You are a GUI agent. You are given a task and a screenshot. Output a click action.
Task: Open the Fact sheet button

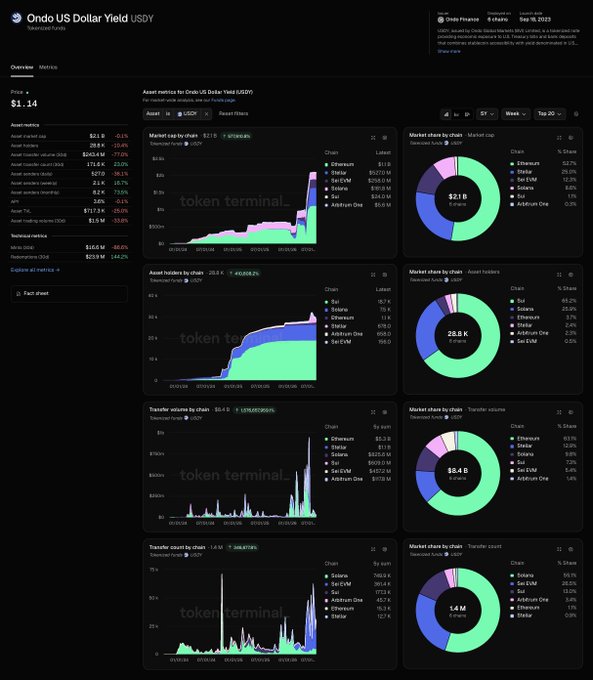[x=69, y=294]
